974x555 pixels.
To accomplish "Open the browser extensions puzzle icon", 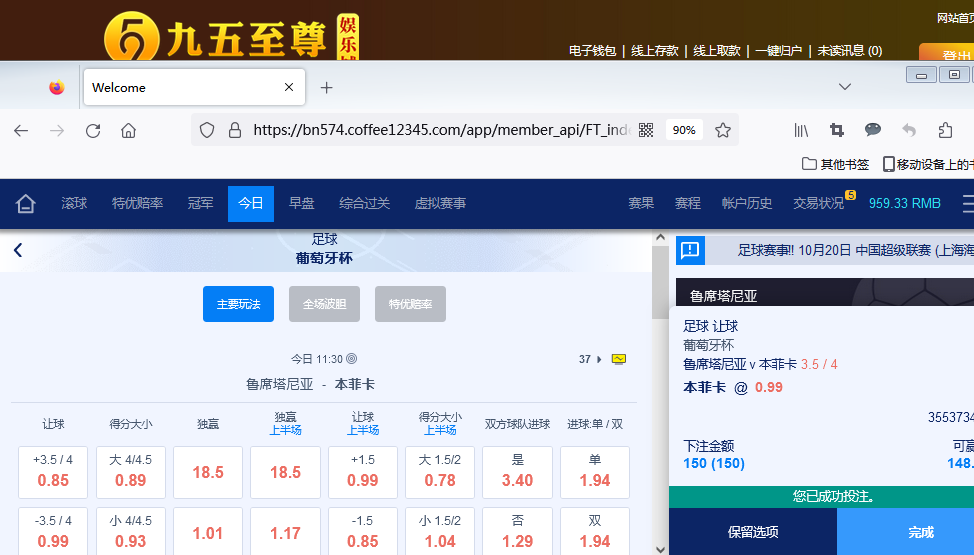I will (x=945, y=130).
